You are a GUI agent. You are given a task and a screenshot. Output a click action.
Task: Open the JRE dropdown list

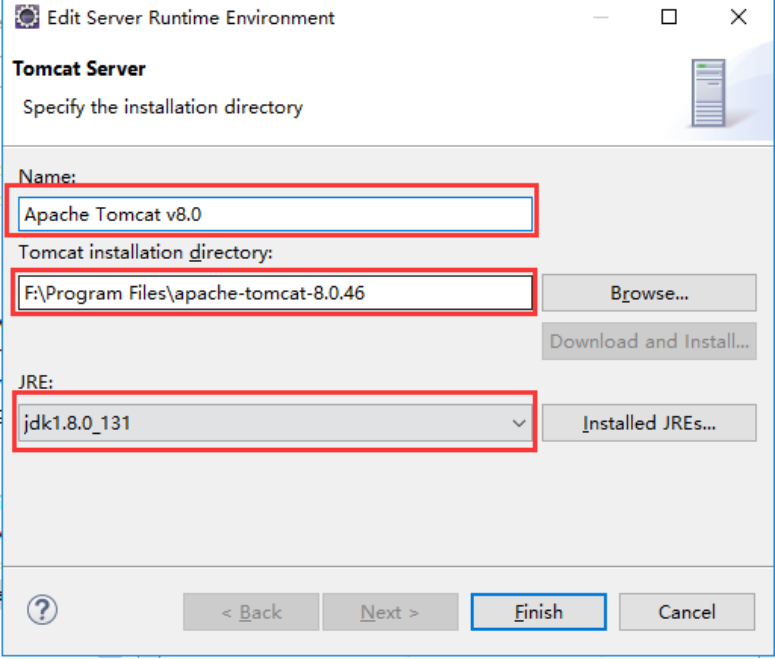[x=275, y=423]
